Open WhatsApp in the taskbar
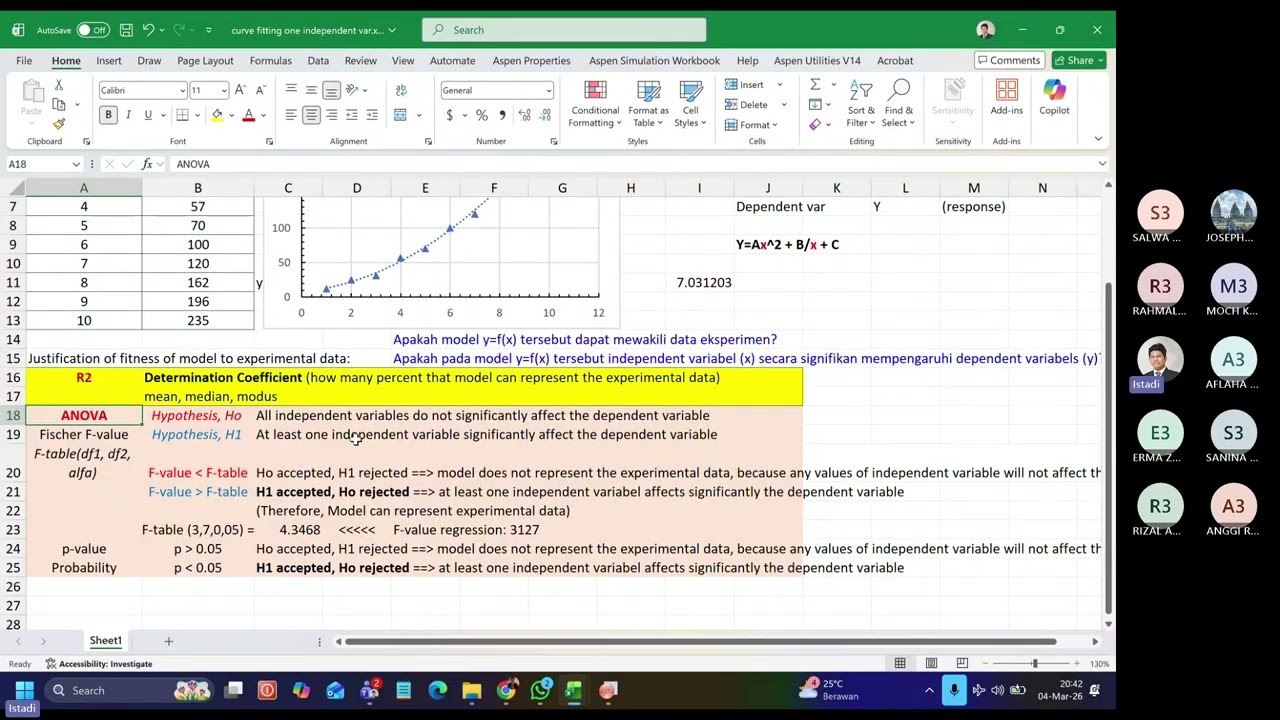This screenshot has height=720, width=1280. [x=540, y=690]
